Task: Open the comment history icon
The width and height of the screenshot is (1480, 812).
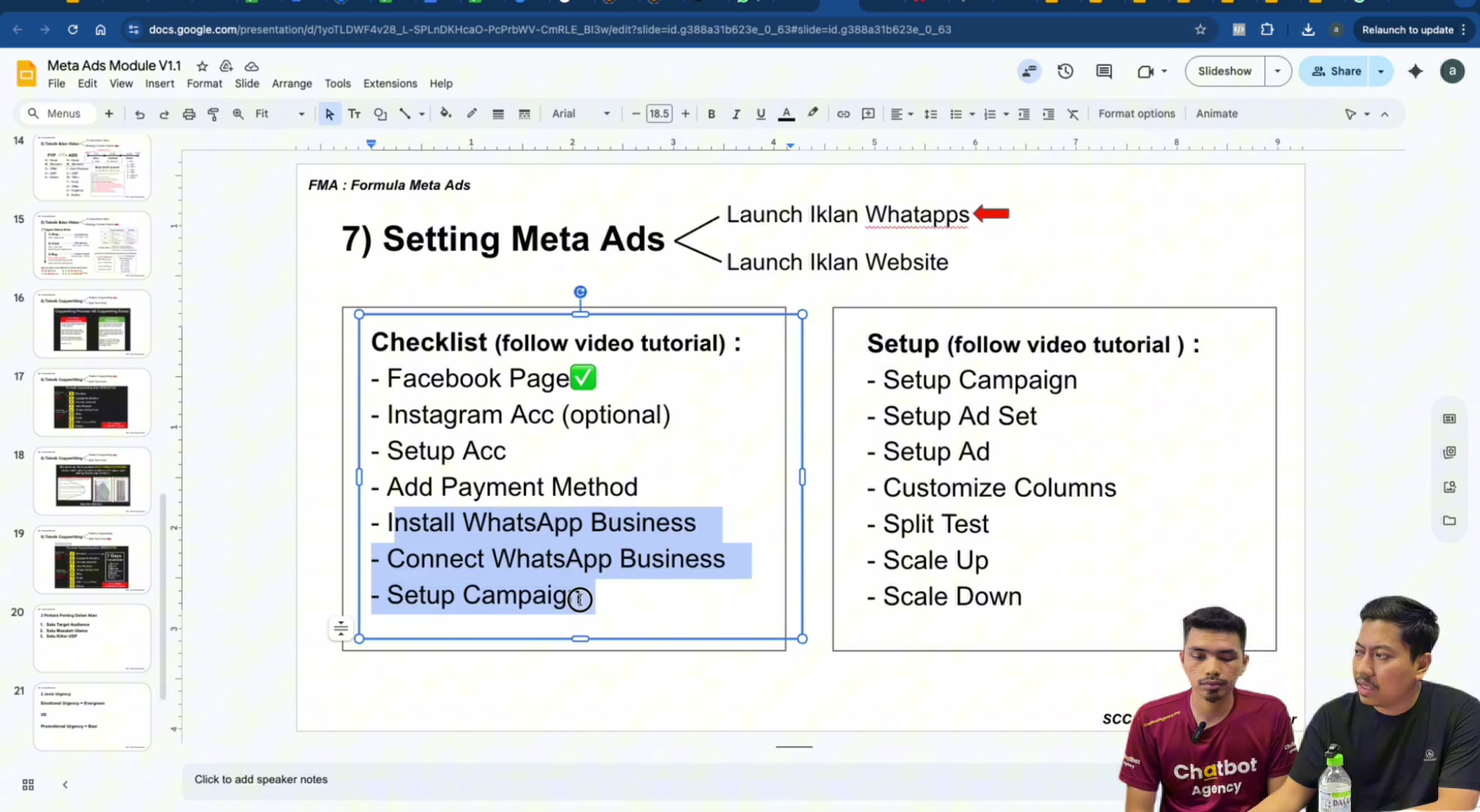Action: click(x=1104, y=71)
